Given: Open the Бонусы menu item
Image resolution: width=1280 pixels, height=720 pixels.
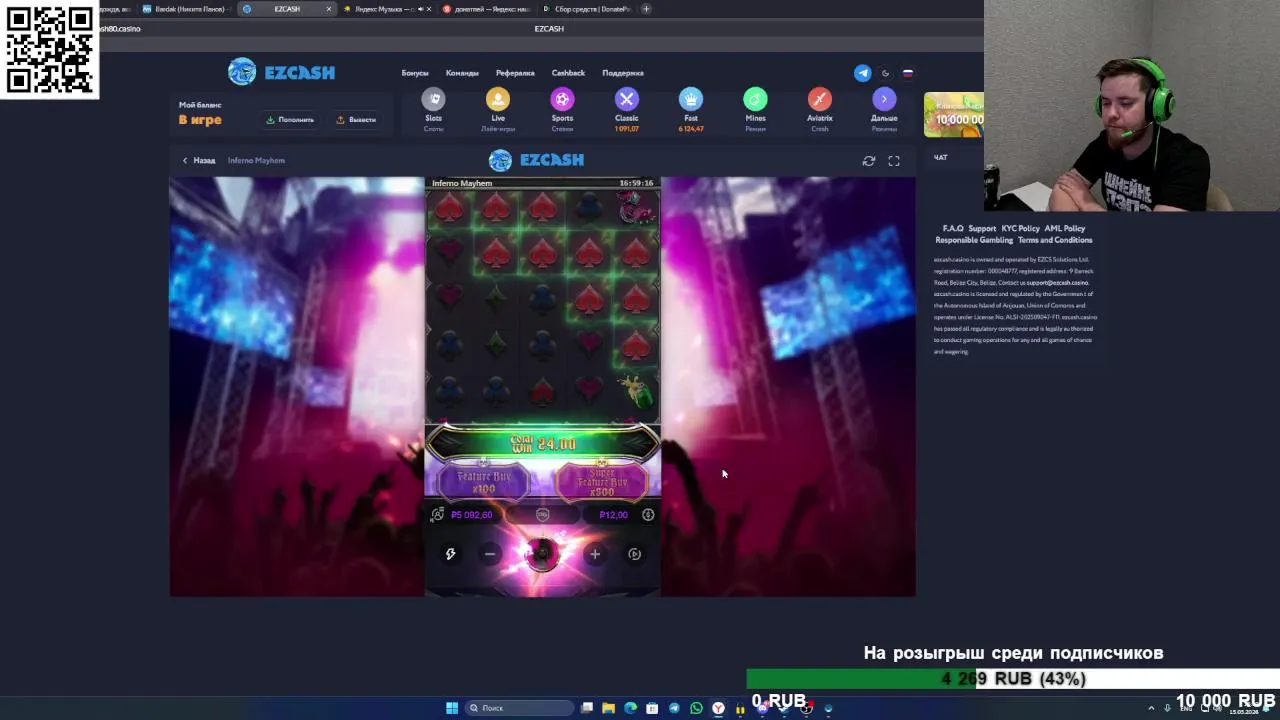Looking at the screenshot, I should click(415, 73).
